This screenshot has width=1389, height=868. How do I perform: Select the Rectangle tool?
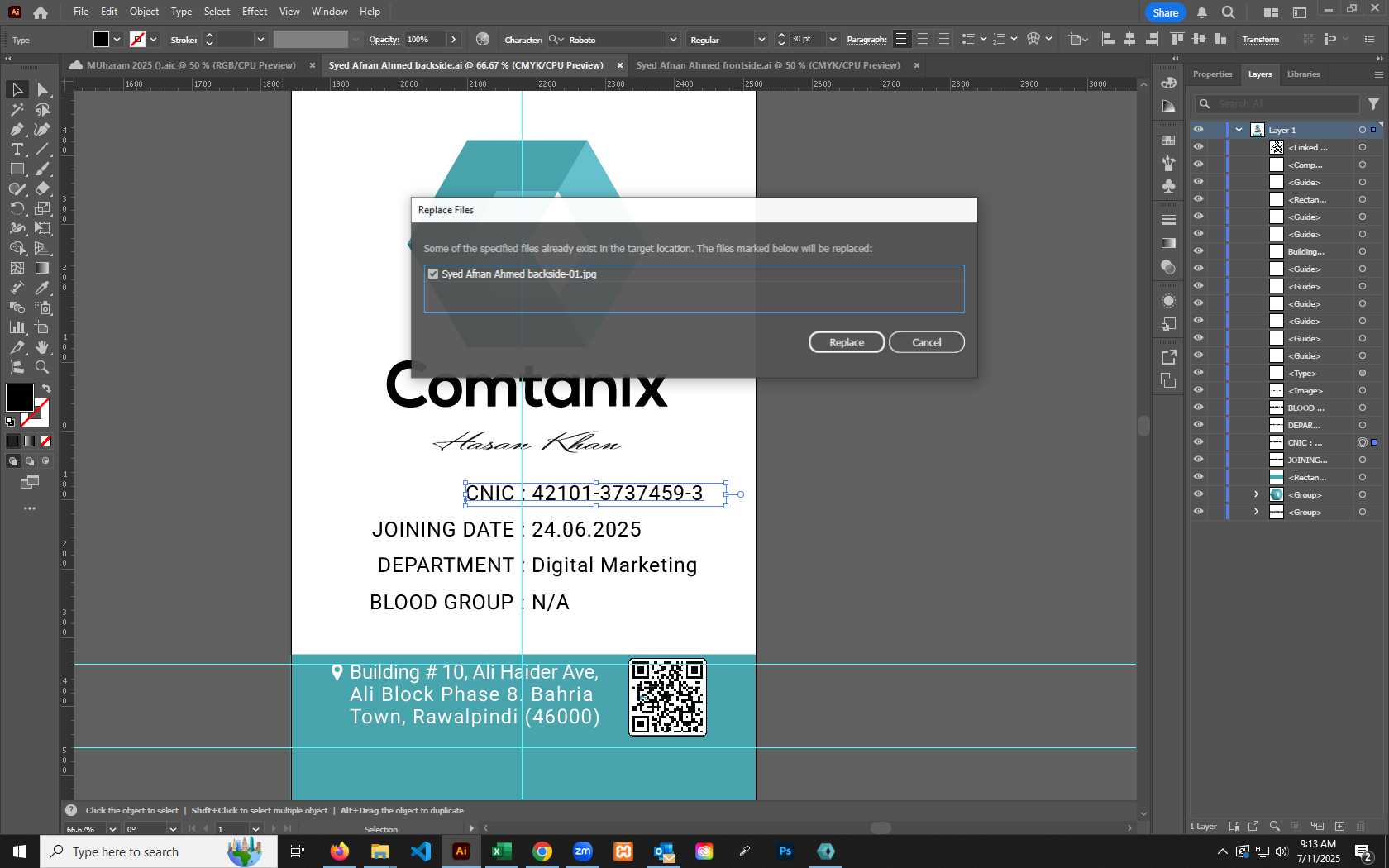click(17, 169)
